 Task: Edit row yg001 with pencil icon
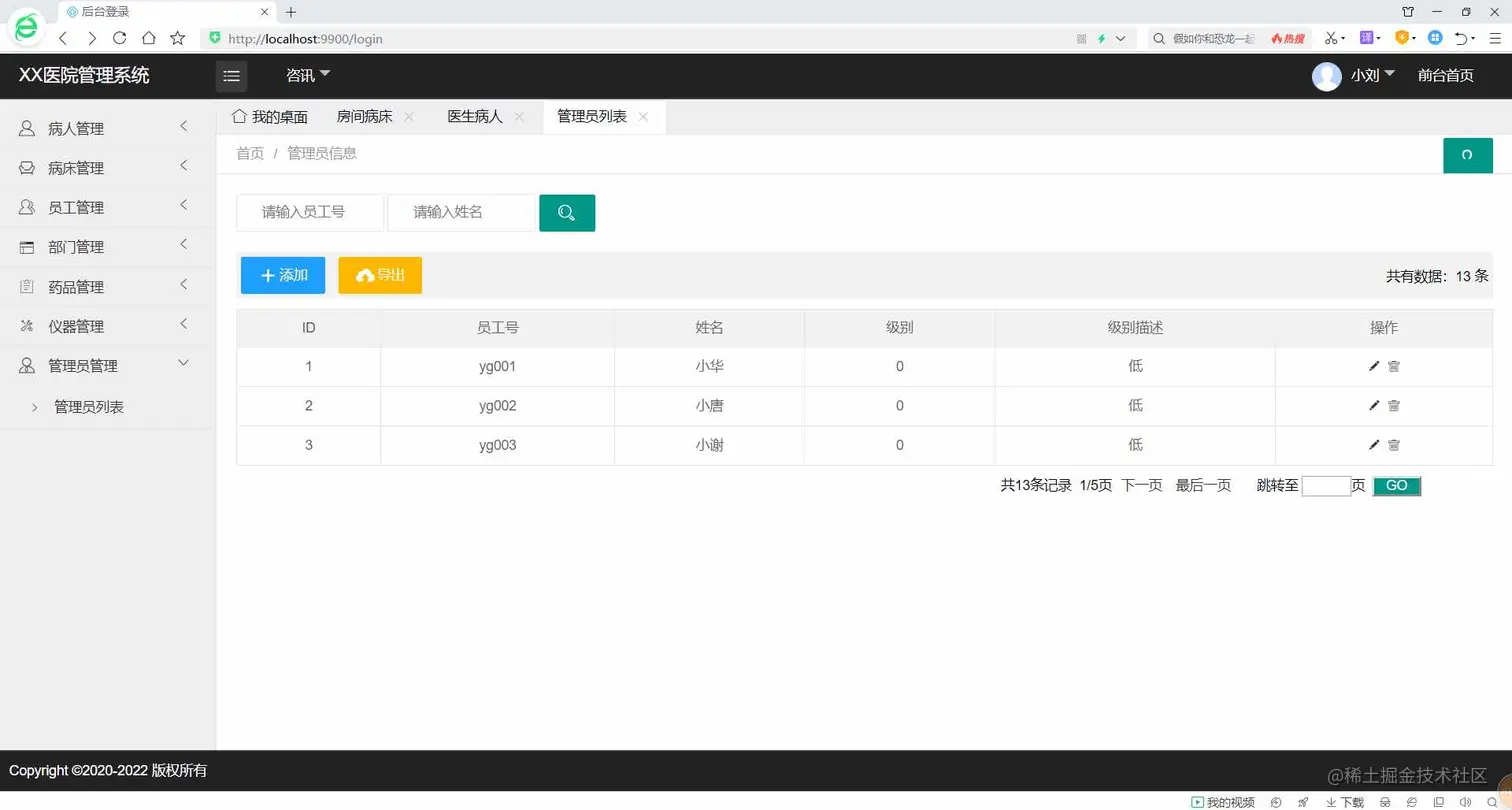[1374, 366]
